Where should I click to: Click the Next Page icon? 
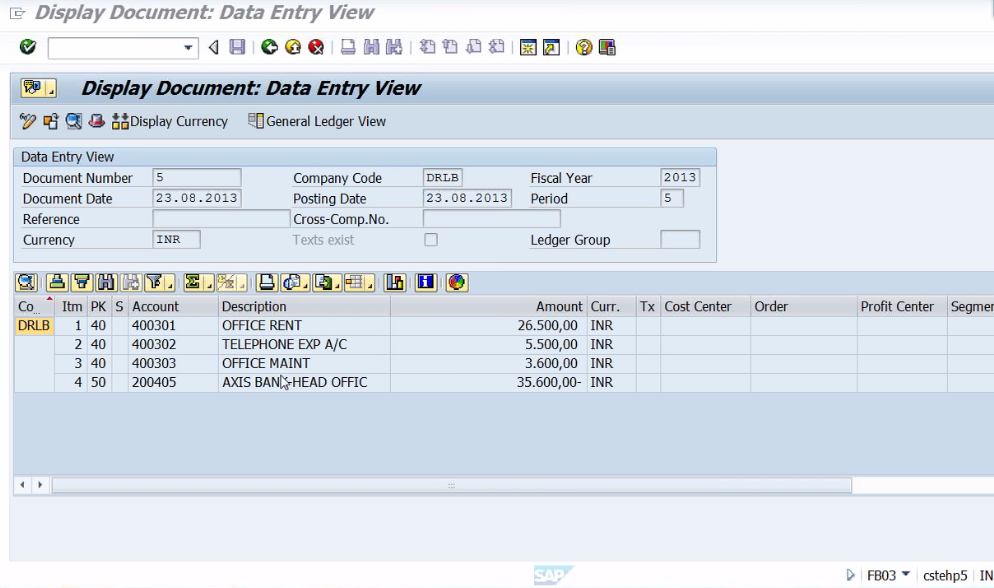click(x=474, y=48)
